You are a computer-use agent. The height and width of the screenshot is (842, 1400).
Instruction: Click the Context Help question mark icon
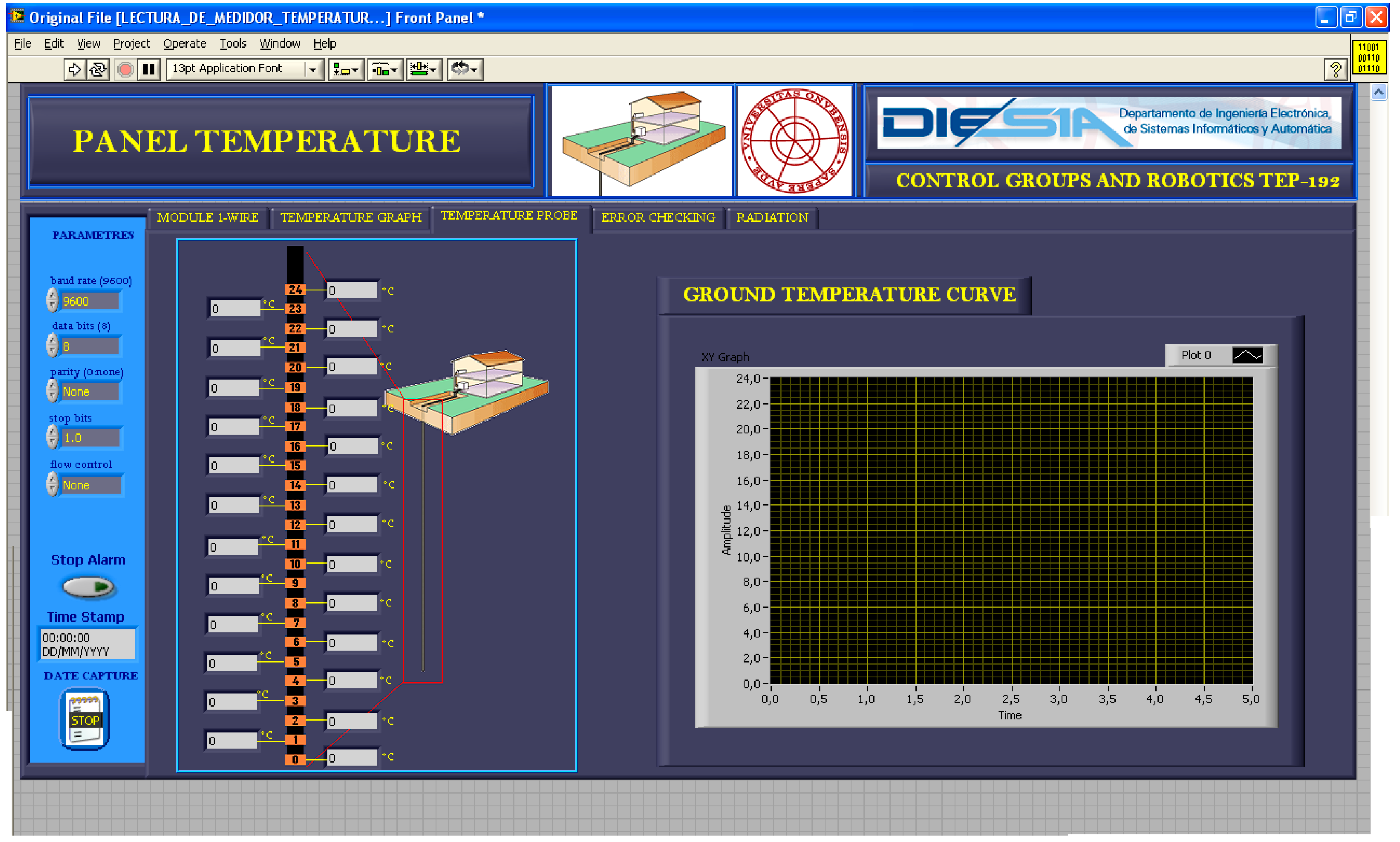click(1335, 70)
